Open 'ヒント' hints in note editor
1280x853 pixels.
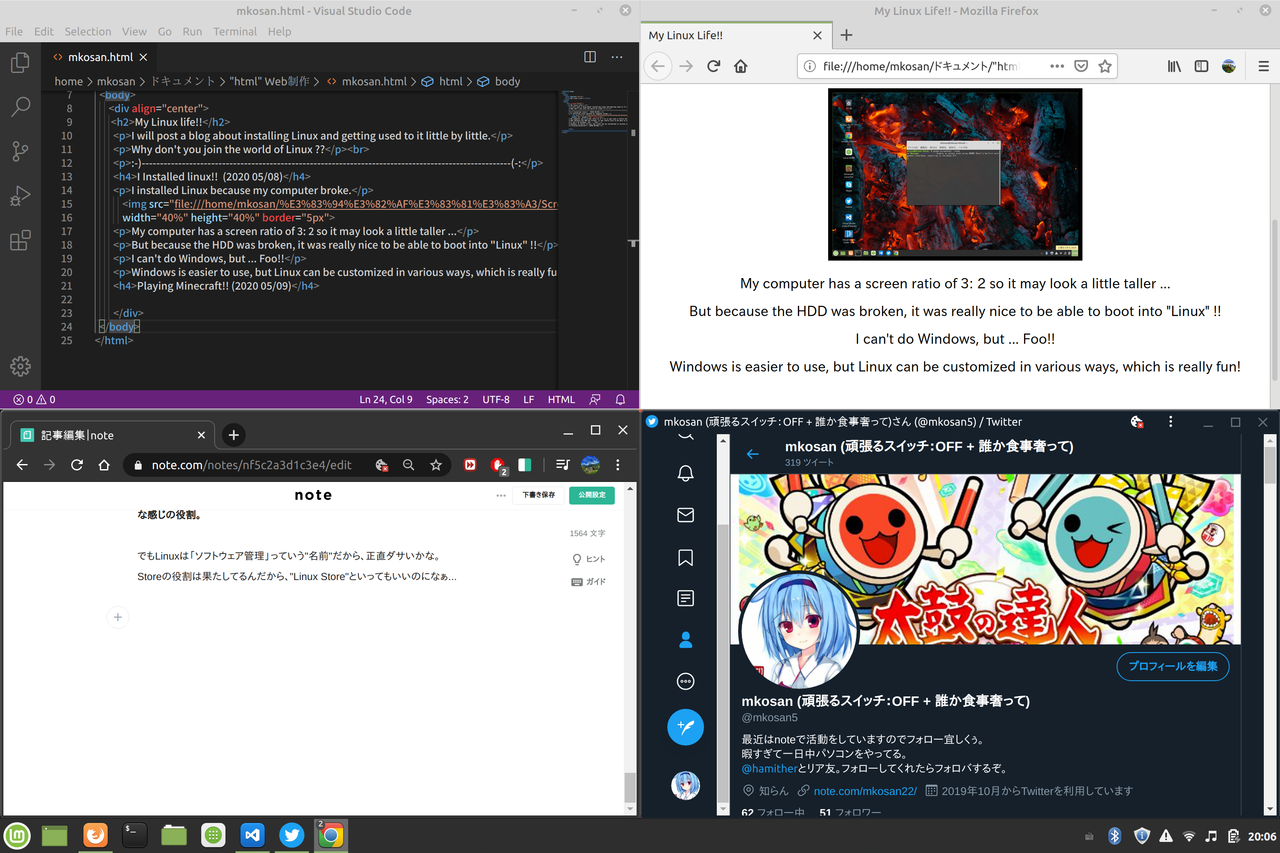[588, 559]
